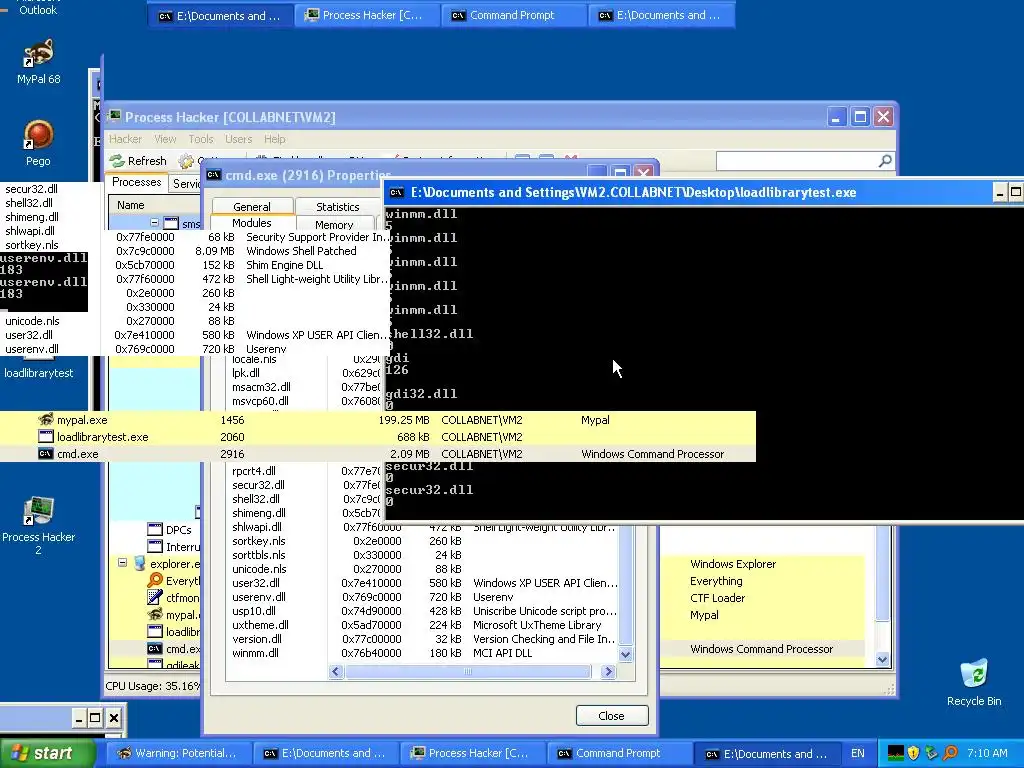Click the Name column header in process list

coord(154,205)
